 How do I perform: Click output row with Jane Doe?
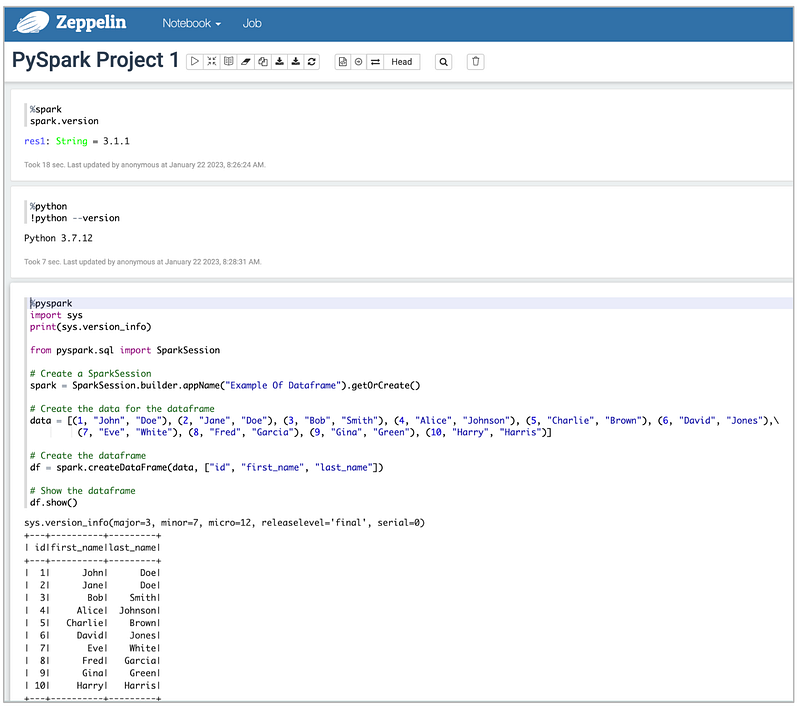(92, 585)
